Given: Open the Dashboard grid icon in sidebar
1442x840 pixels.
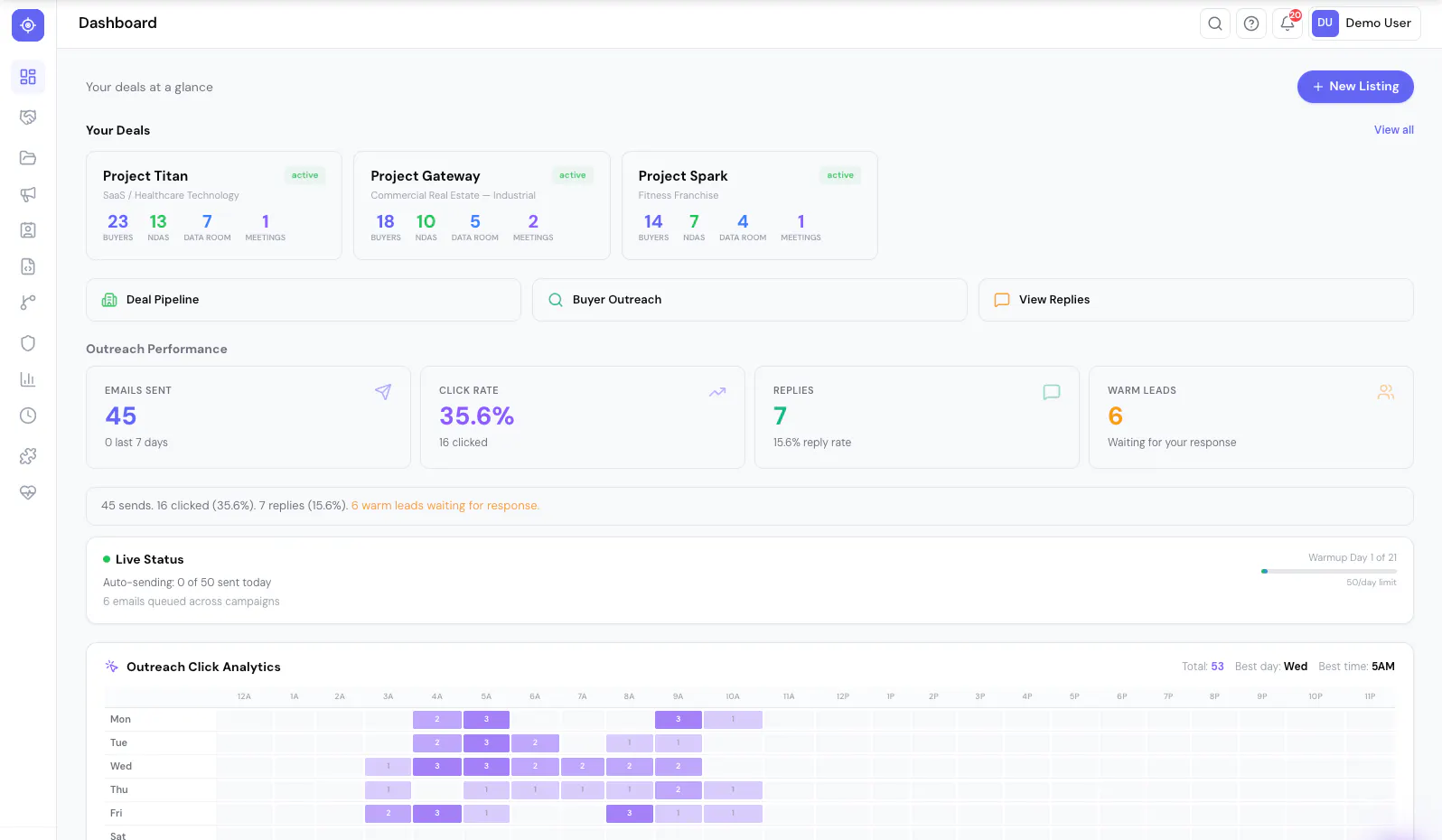Looking at the screenshot, I should point(28,77).
